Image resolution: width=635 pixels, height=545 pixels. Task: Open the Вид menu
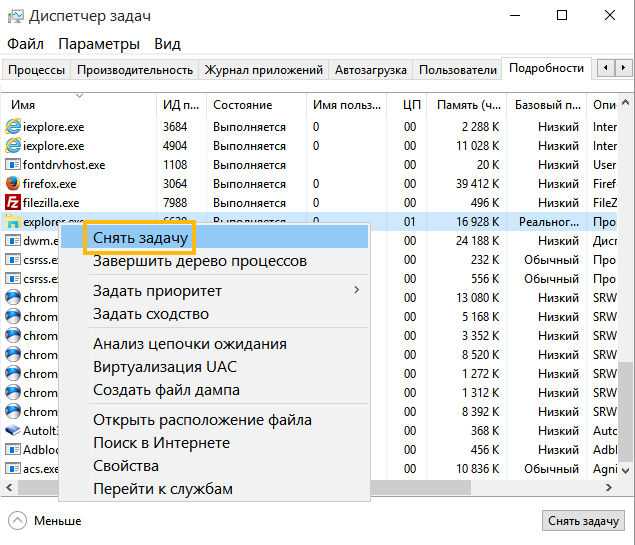click(167, 44)
